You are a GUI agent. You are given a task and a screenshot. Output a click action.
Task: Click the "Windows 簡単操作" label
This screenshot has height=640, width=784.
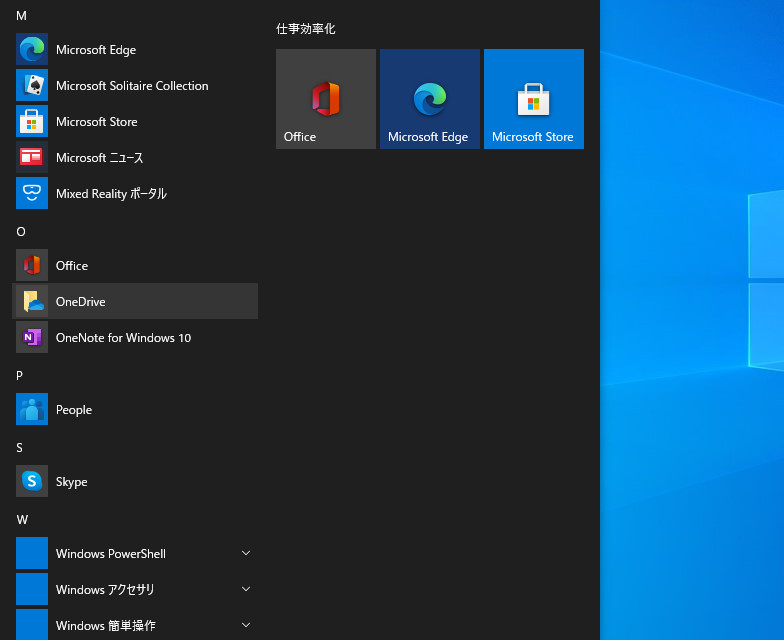(106, 626)
